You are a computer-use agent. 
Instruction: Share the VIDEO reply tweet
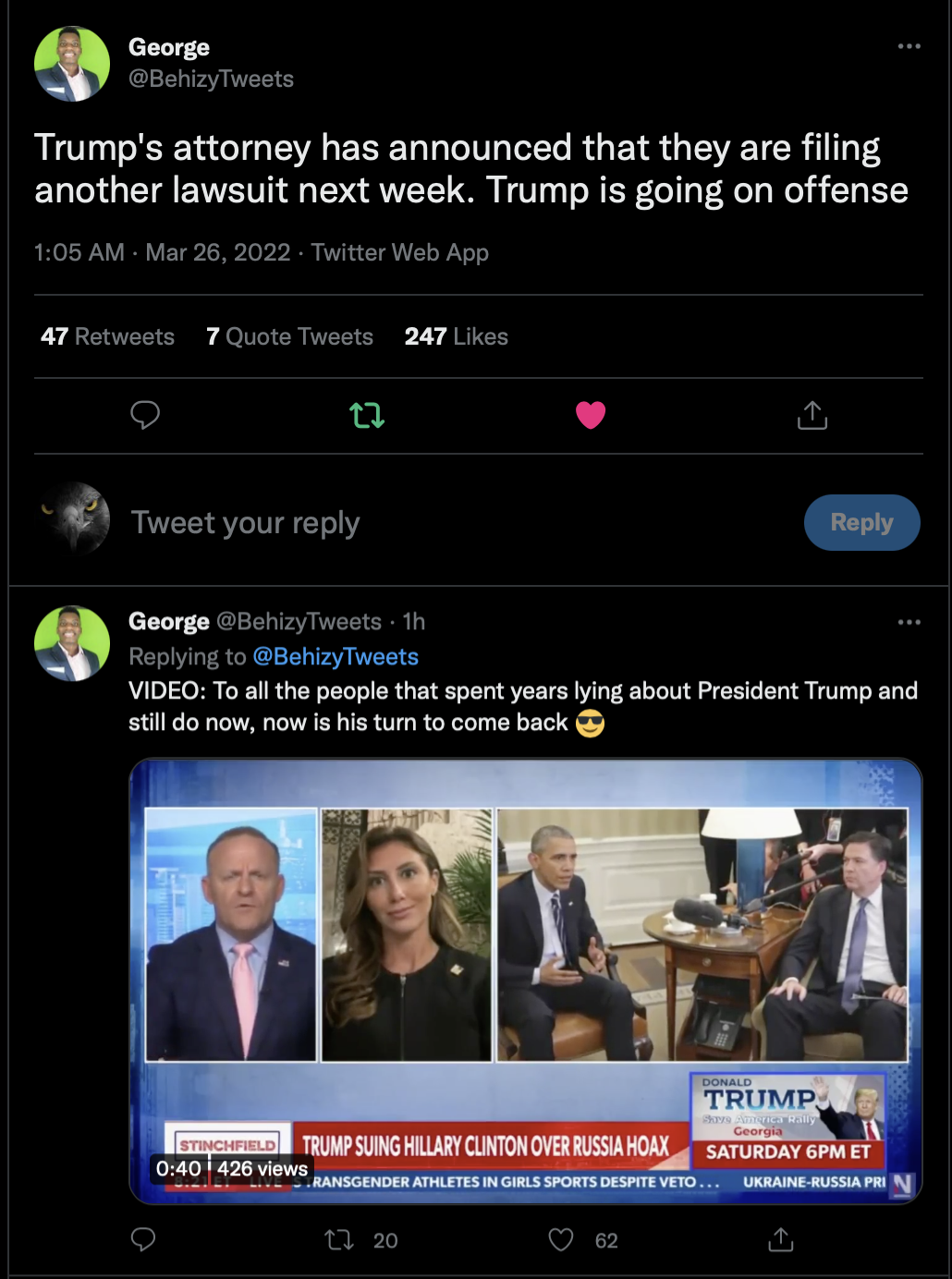(781, 1239)
